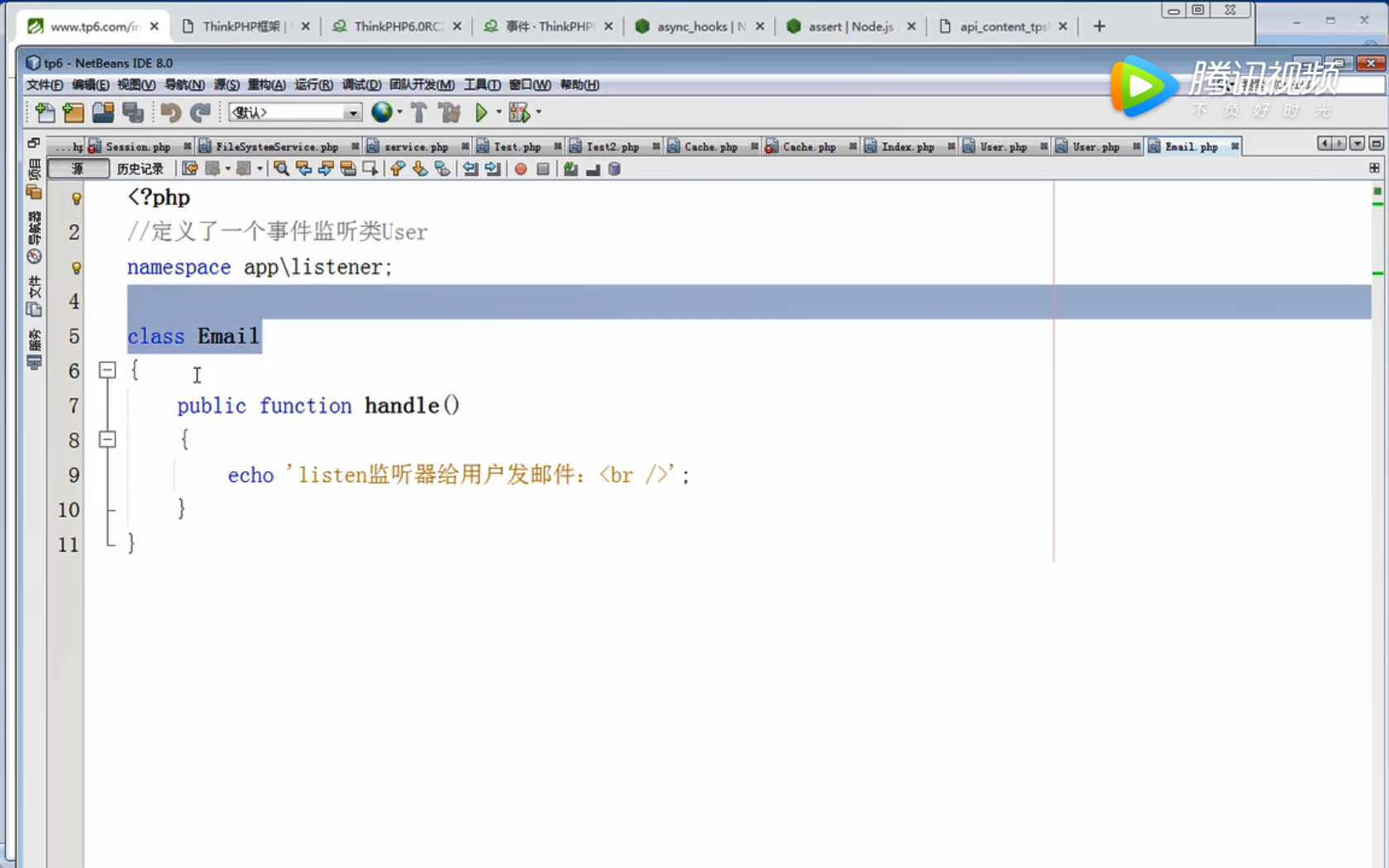The height and width of the screenshot is (868, 1389).
Task: Open the Run button dropdown arrow
Action: [499, 112]
